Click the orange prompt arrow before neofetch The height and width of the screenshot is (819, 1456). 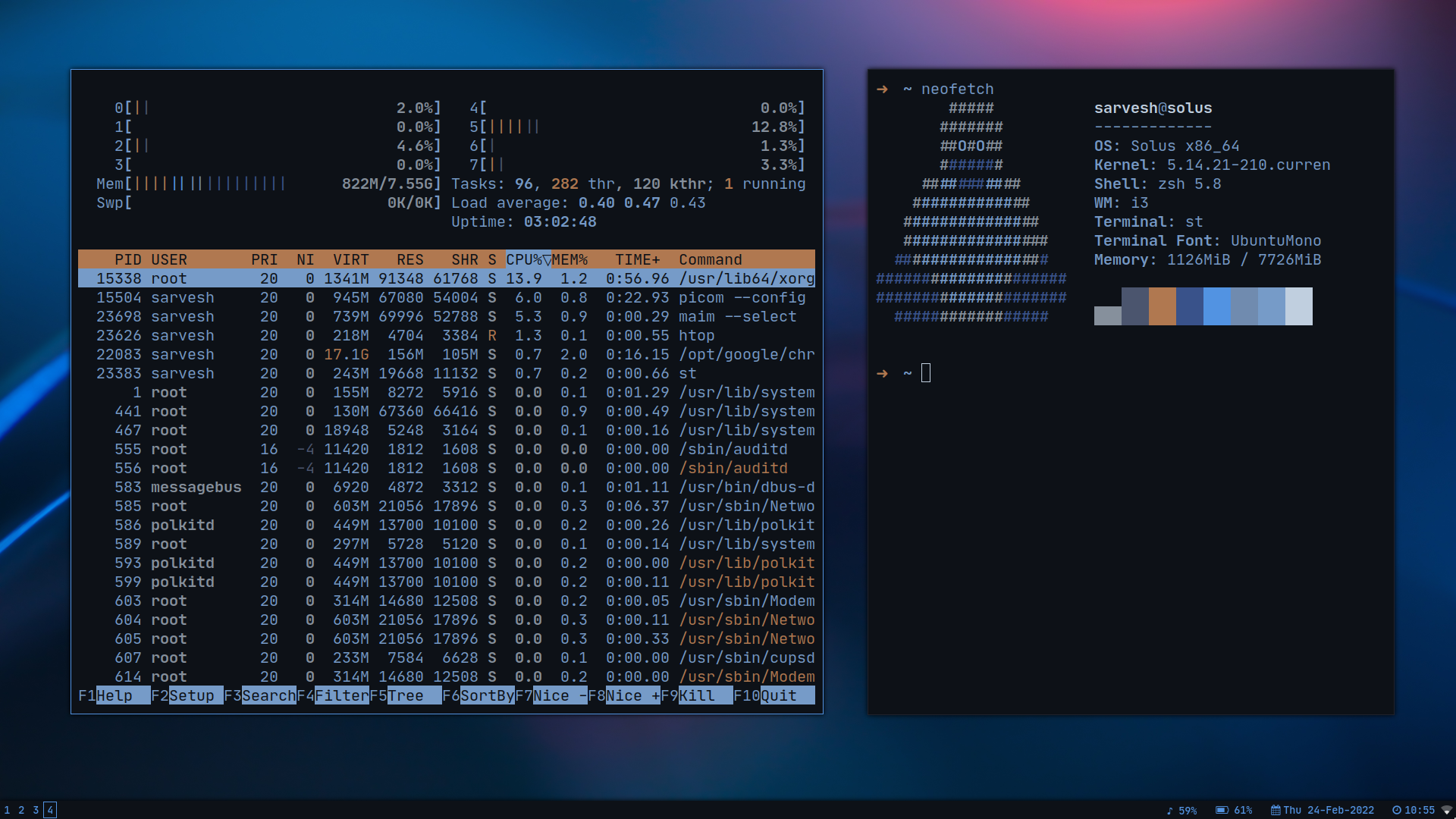click(882, 89)
